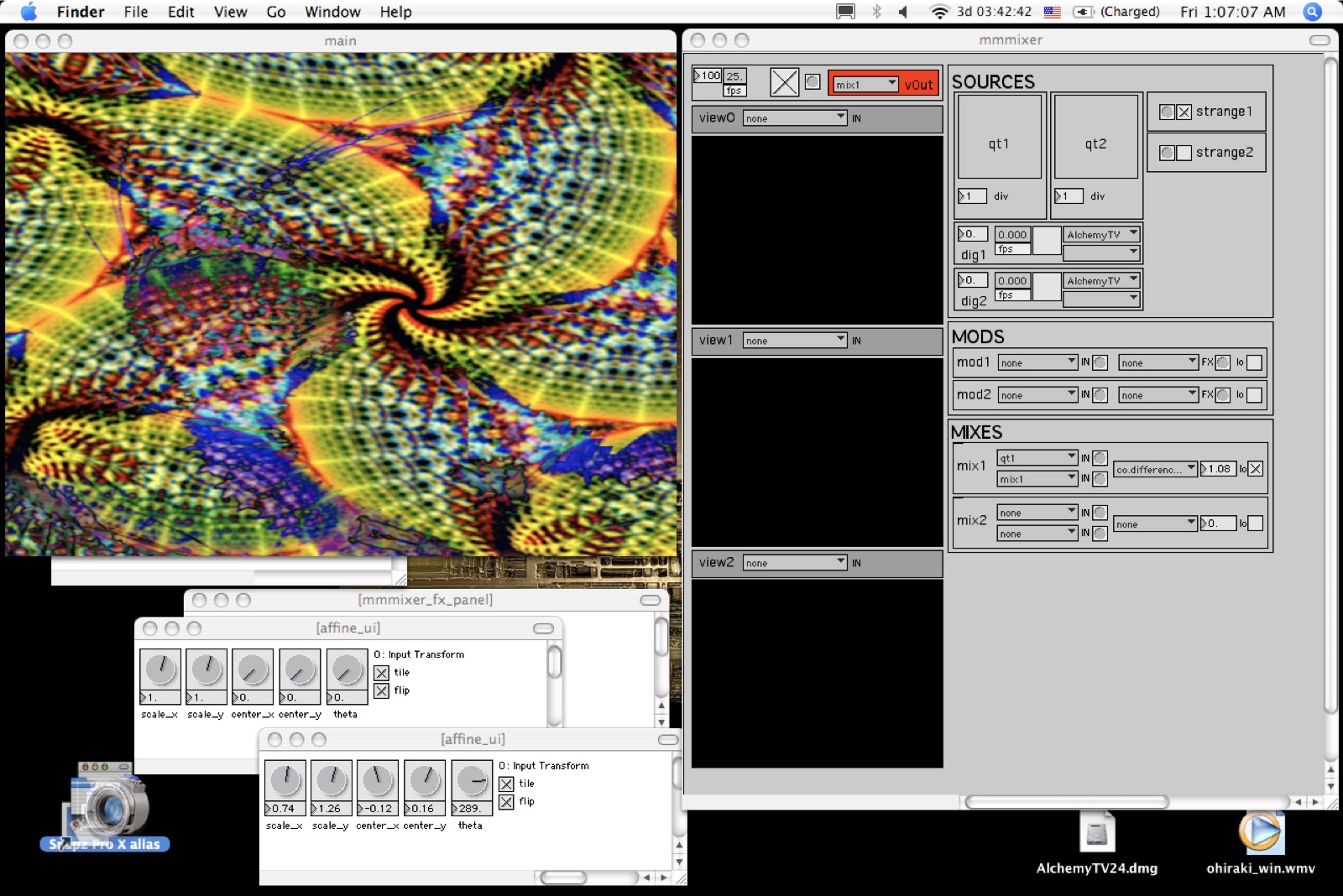Click the mix1 amount number box showing 1.08
Image resolution: width=1343 pixels, height=896 pixels.
tap(1219, 469)
